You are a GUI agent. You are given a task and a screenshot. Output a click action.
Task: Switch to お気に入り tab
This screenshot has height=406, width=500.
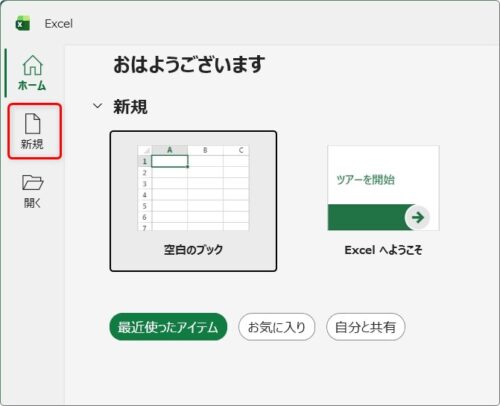point(277,327)
